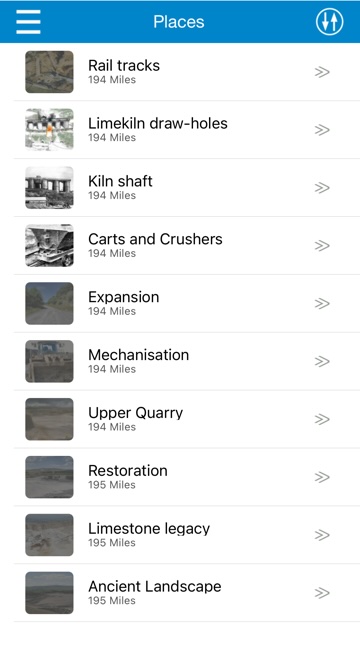Viewport: 360px width, 655px height.
Task: Tap the double arrow beside Expansion
Action: pyautogui.click(x=322, y=303)
